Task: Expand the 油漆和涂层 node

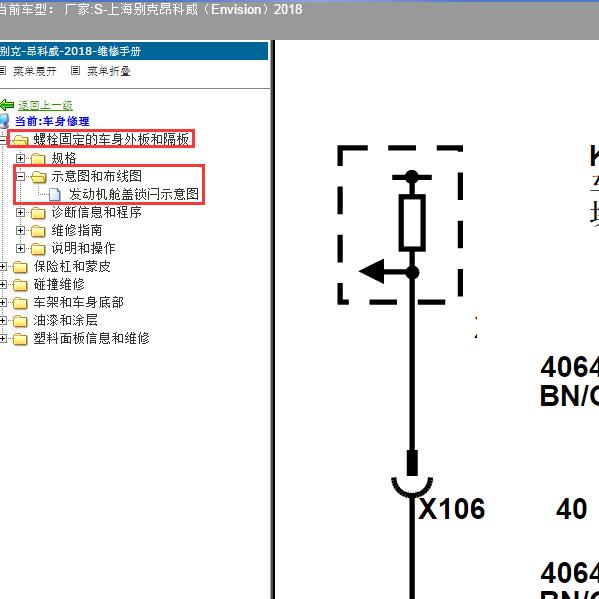Action: click(x=3, y=321)
